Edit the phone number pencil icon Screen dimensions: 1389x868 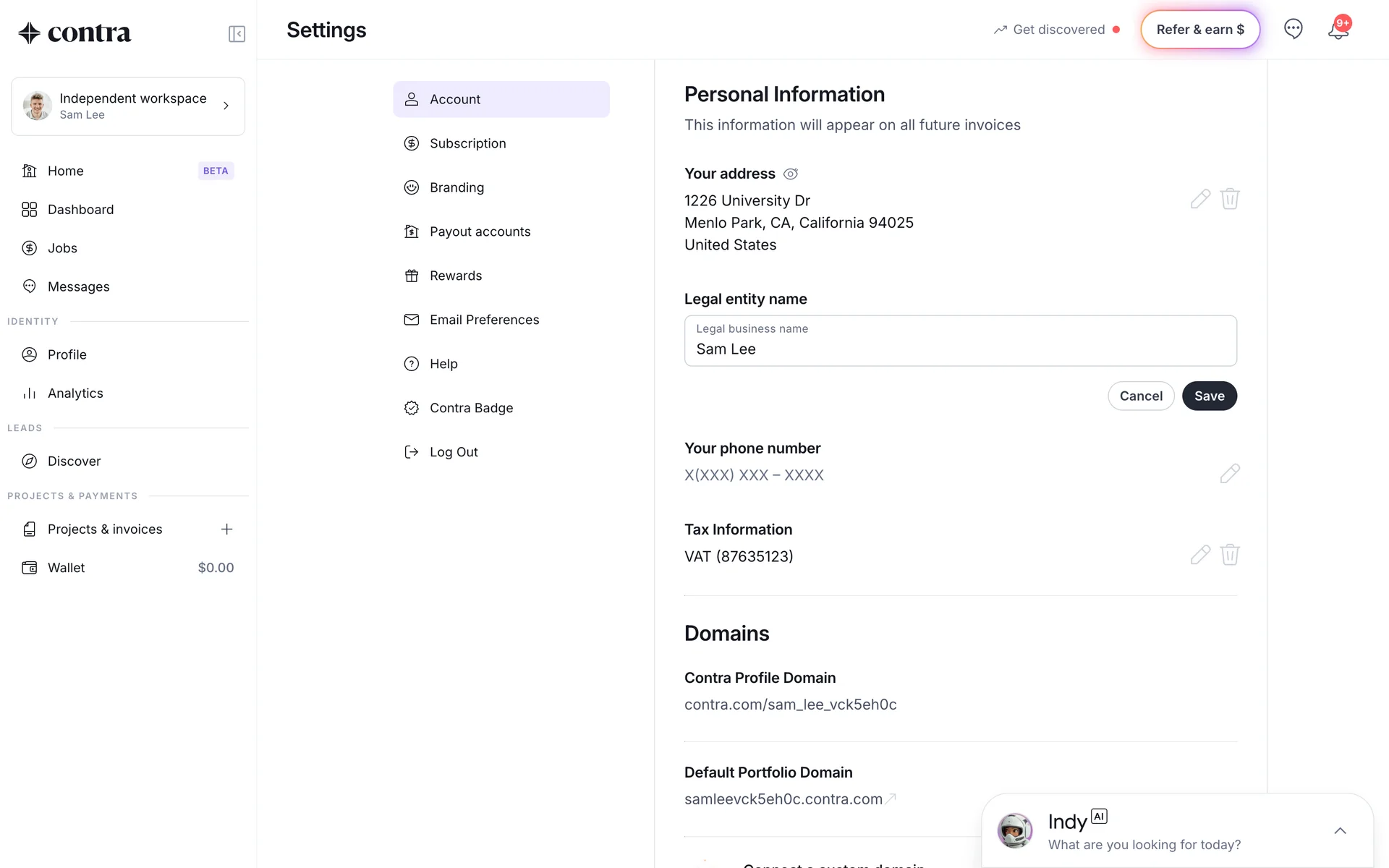coord(1230,474)
